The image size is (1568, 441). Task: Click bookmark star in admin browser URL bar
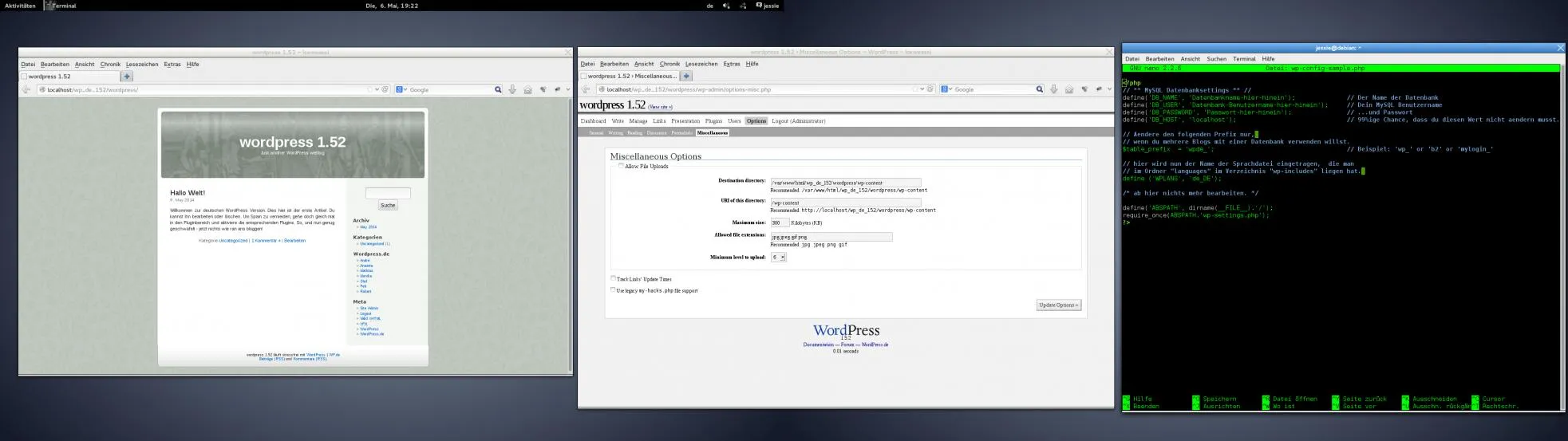[x=914, y=89]
